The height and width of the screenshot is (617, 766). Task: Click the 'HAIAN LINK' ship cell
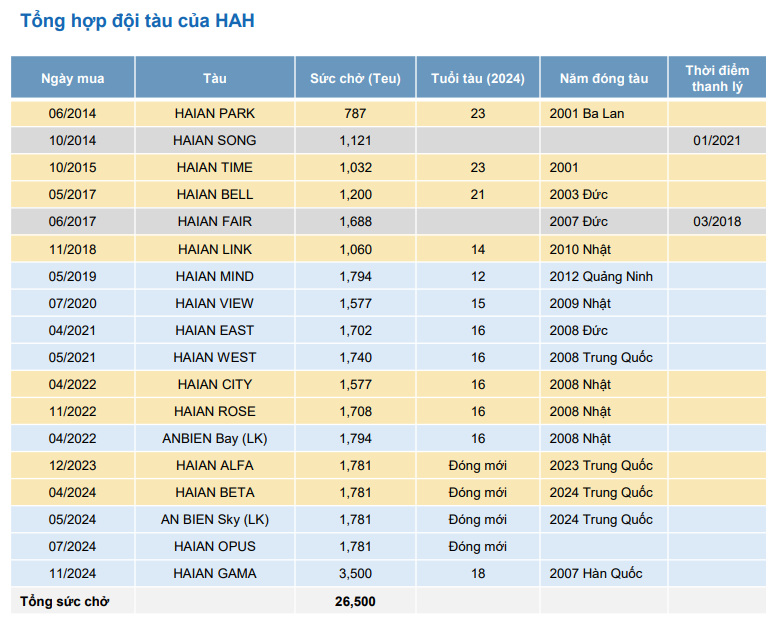coord(215,249)
